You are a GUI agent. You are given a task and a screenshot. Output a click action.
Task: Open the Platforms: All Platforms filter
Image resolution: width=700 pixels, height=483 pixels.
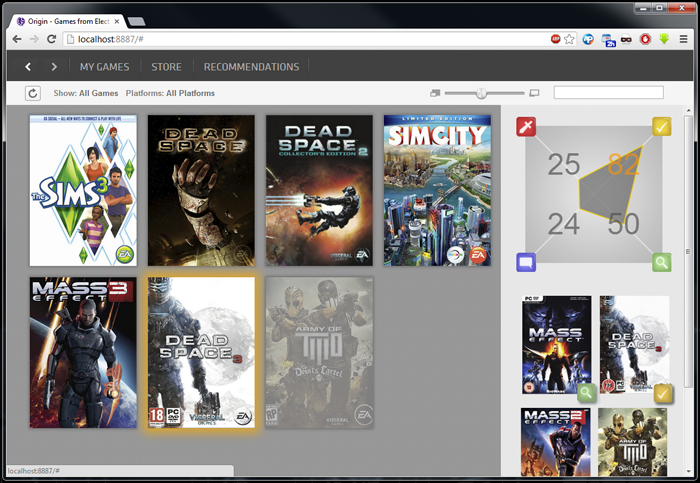(x=170, y=93)
